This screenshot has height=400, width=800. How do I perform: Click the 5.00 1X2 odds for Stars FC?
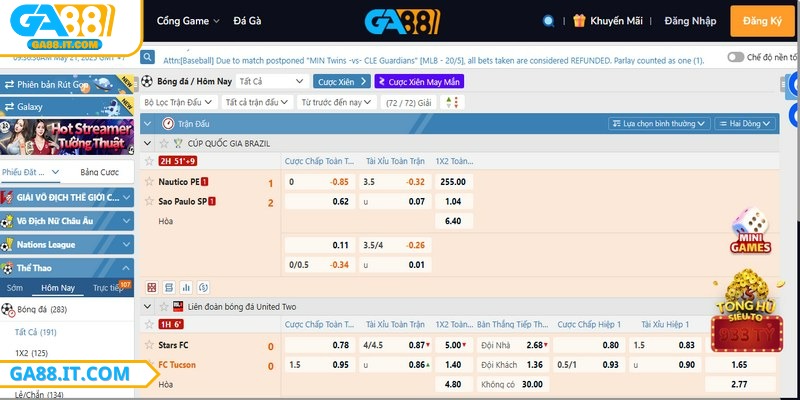click(454, 345)
